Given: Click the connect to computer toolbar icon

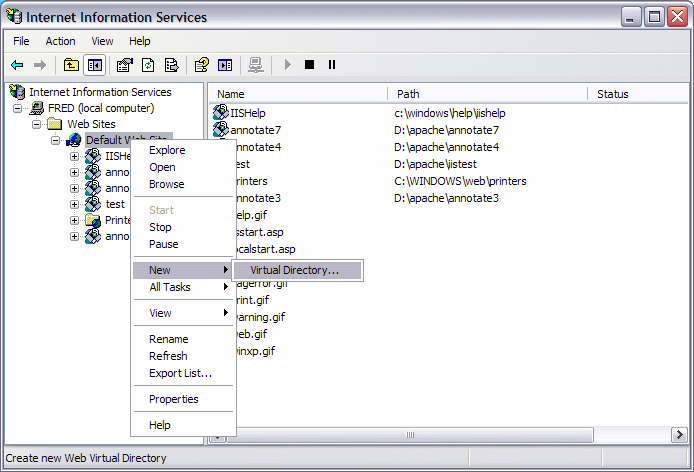Looking at the screenshot, I should (x=256, y=66).
